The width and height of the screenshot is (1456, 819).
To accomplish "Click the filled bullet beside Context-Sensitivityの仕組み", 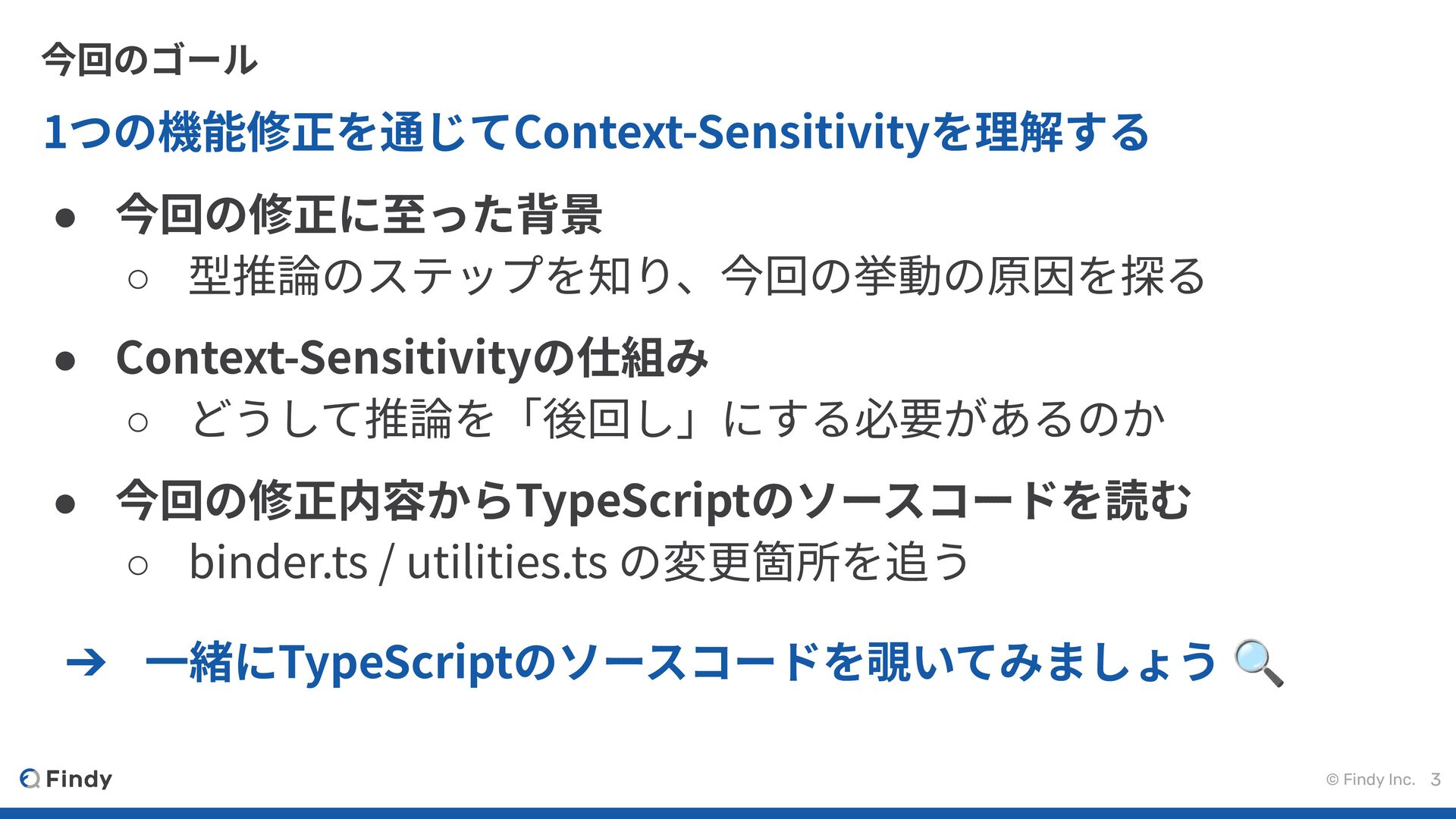I will (65, 361).
